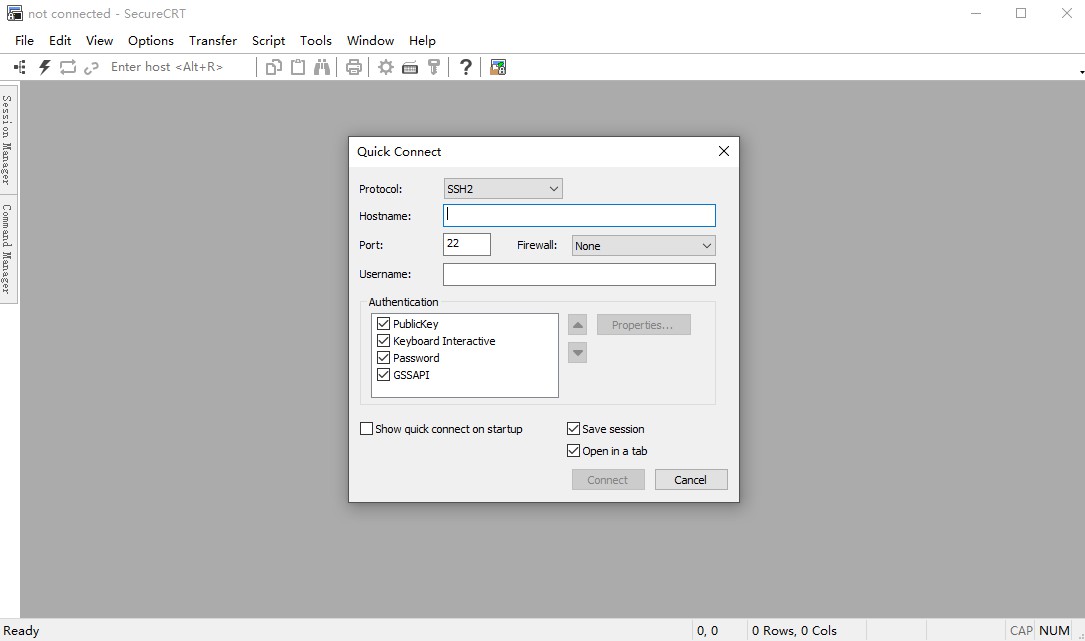This screenshot has height=641, width=1085.
Task: Click the Hostname input field
Action: point(579,215)
